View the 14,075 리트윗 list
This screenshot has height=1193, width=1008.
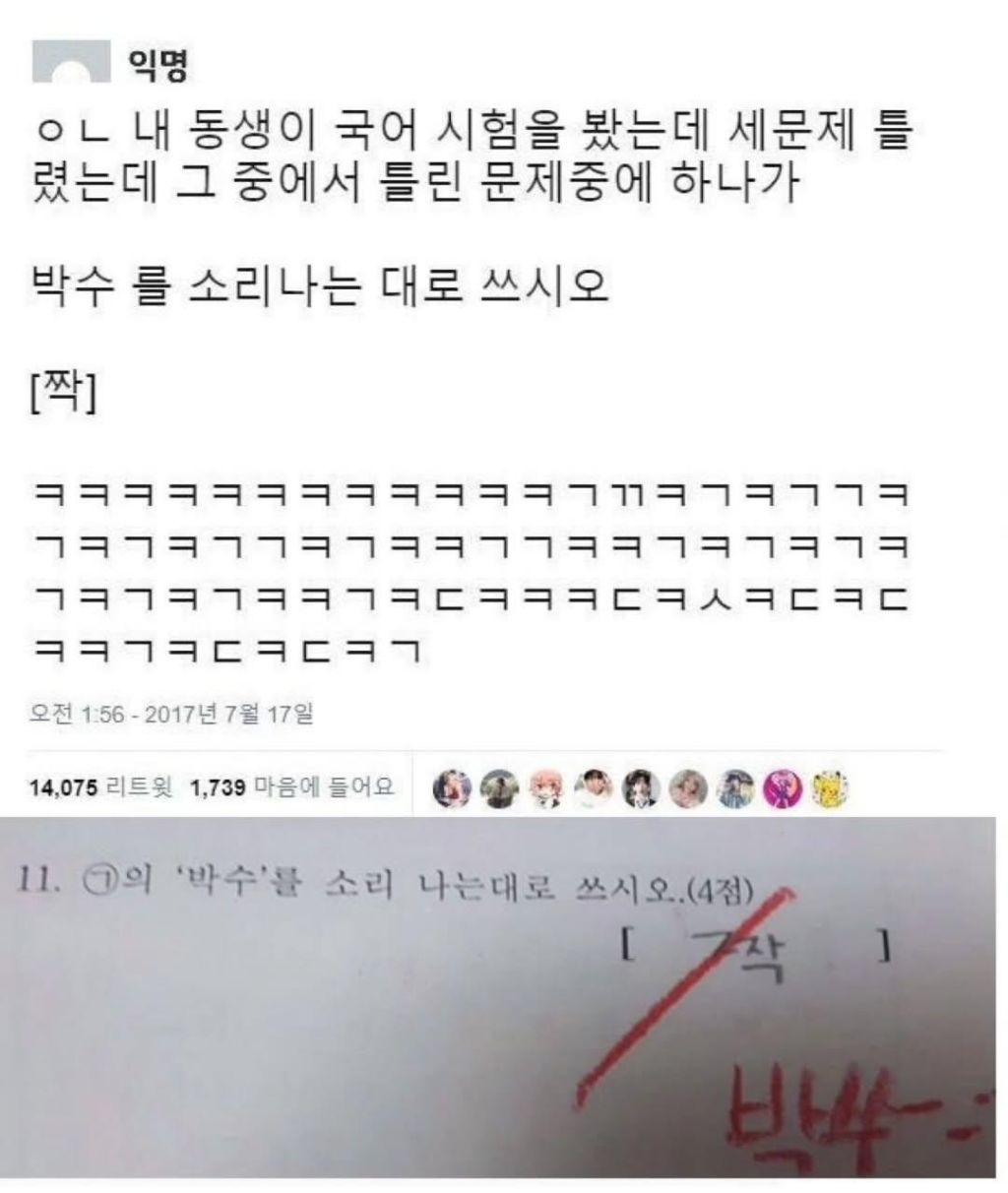[101, 787]
